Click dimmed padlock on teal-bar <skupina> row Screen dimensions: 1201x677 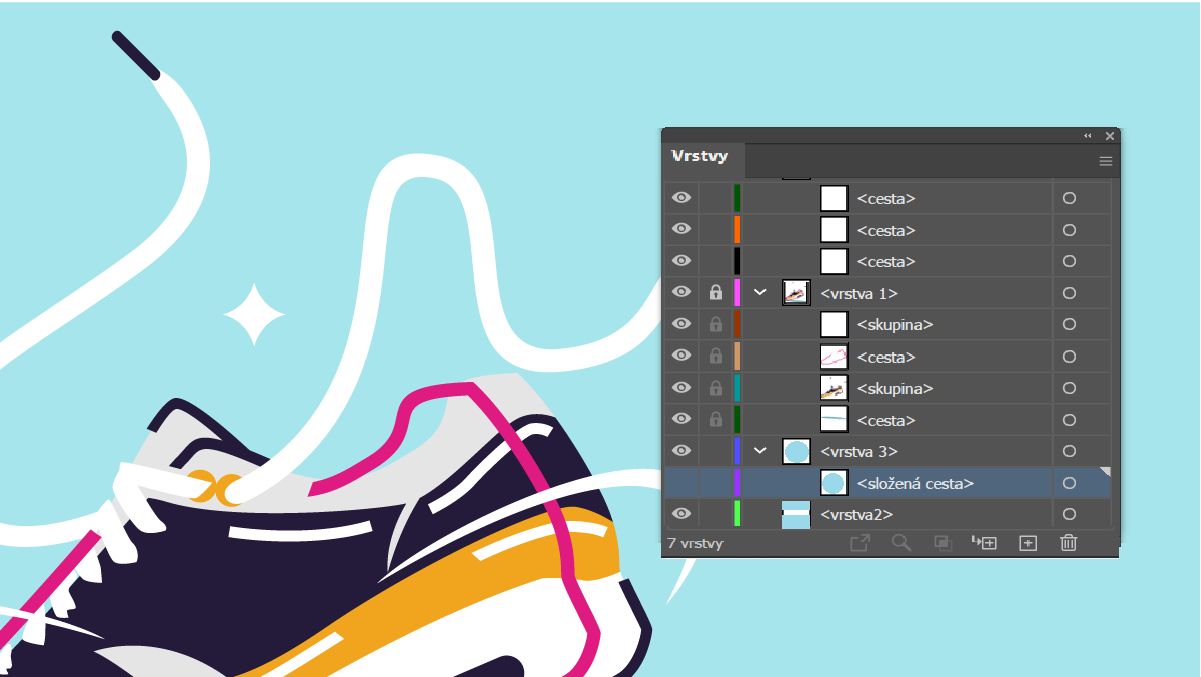[x=715, y=388]
